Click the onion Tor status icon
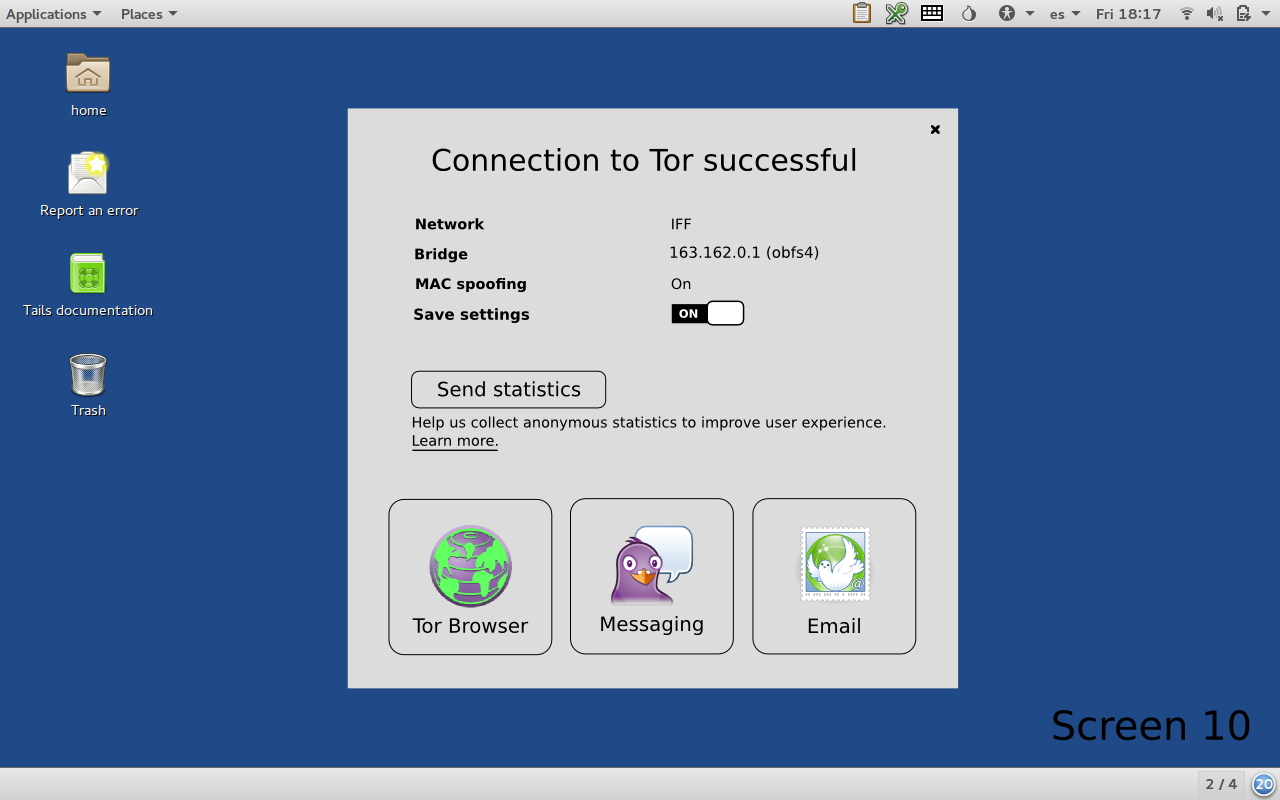This screenshot has width=1280, height=800. 968,14
